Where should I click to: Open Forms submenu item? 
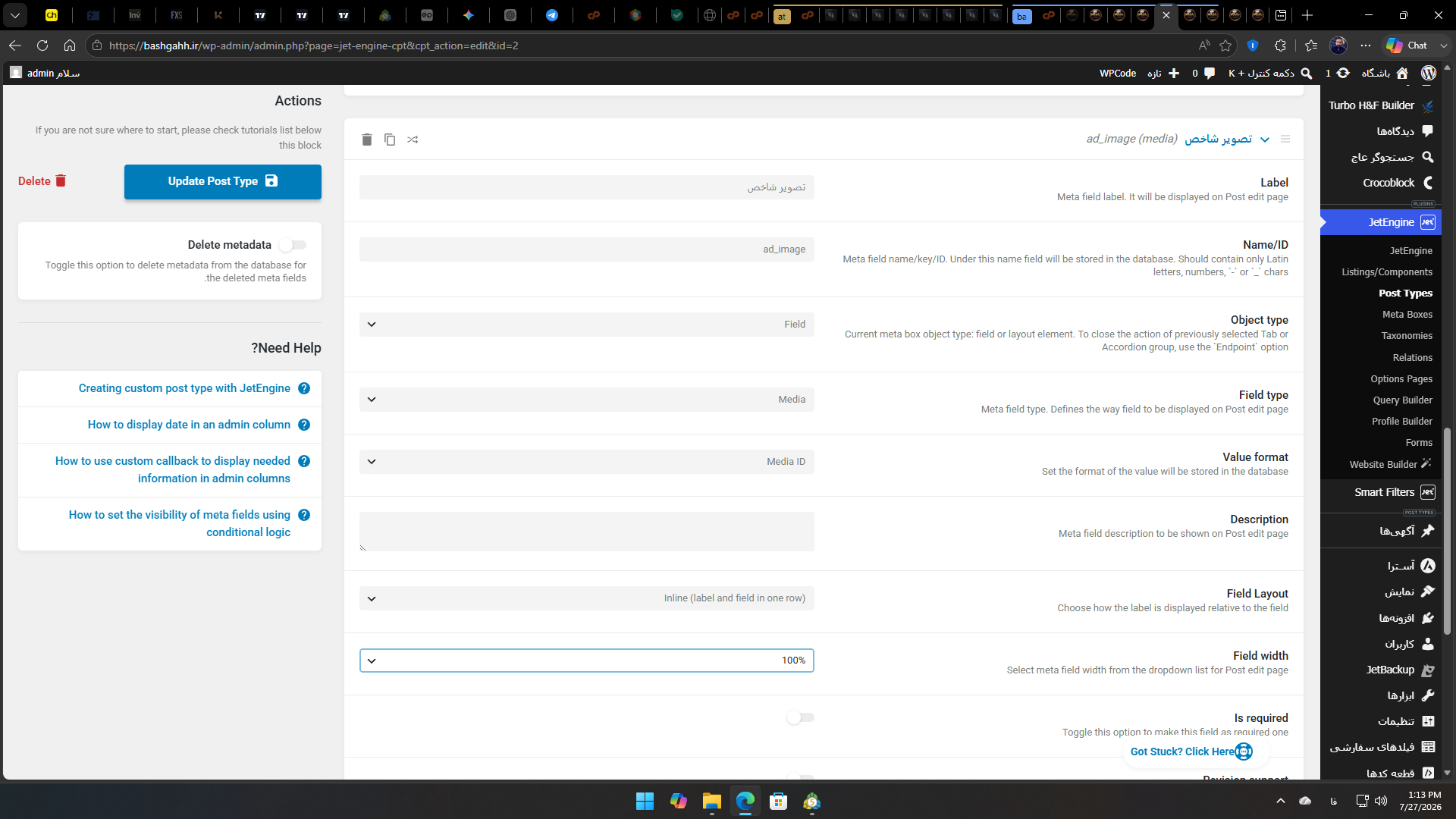coord(1419,443)
